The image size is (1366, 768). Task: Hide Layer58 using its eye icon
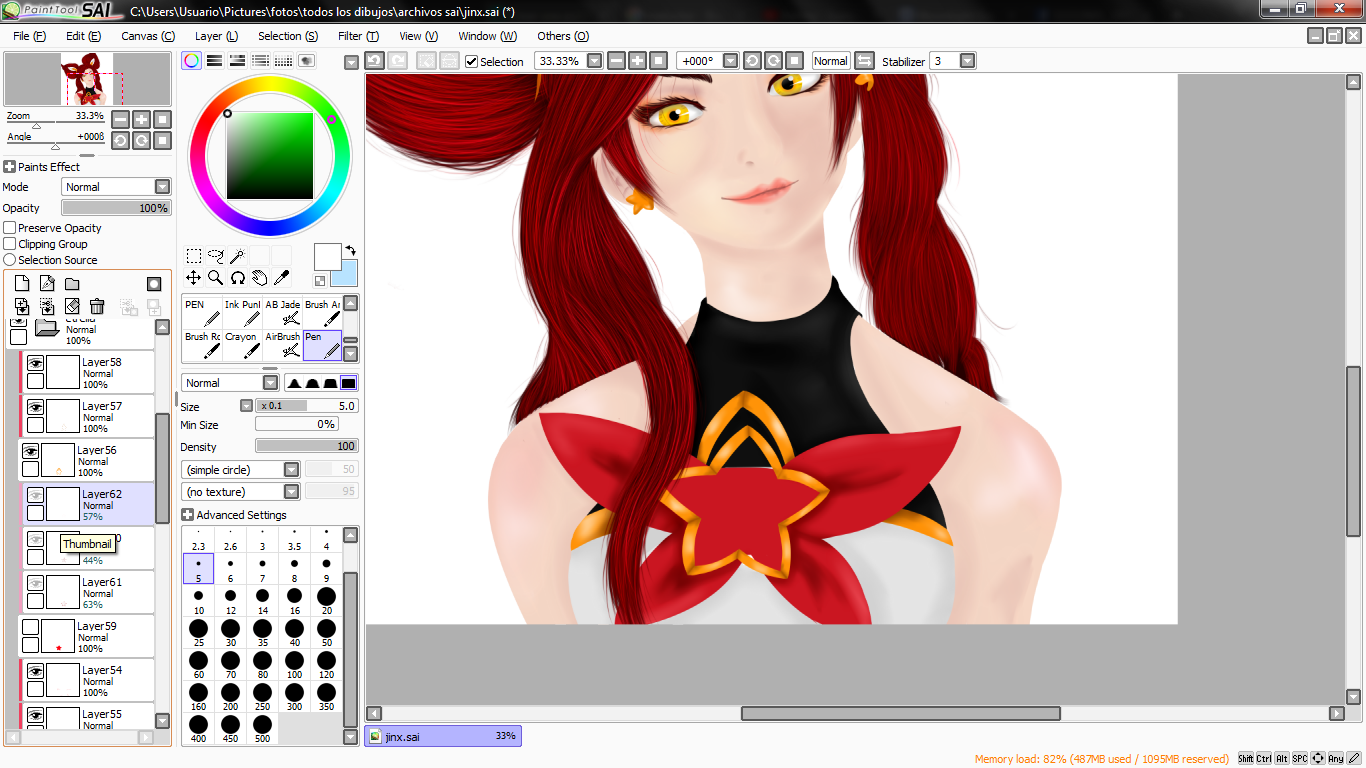pyautogui.click(x=35, y=363)
